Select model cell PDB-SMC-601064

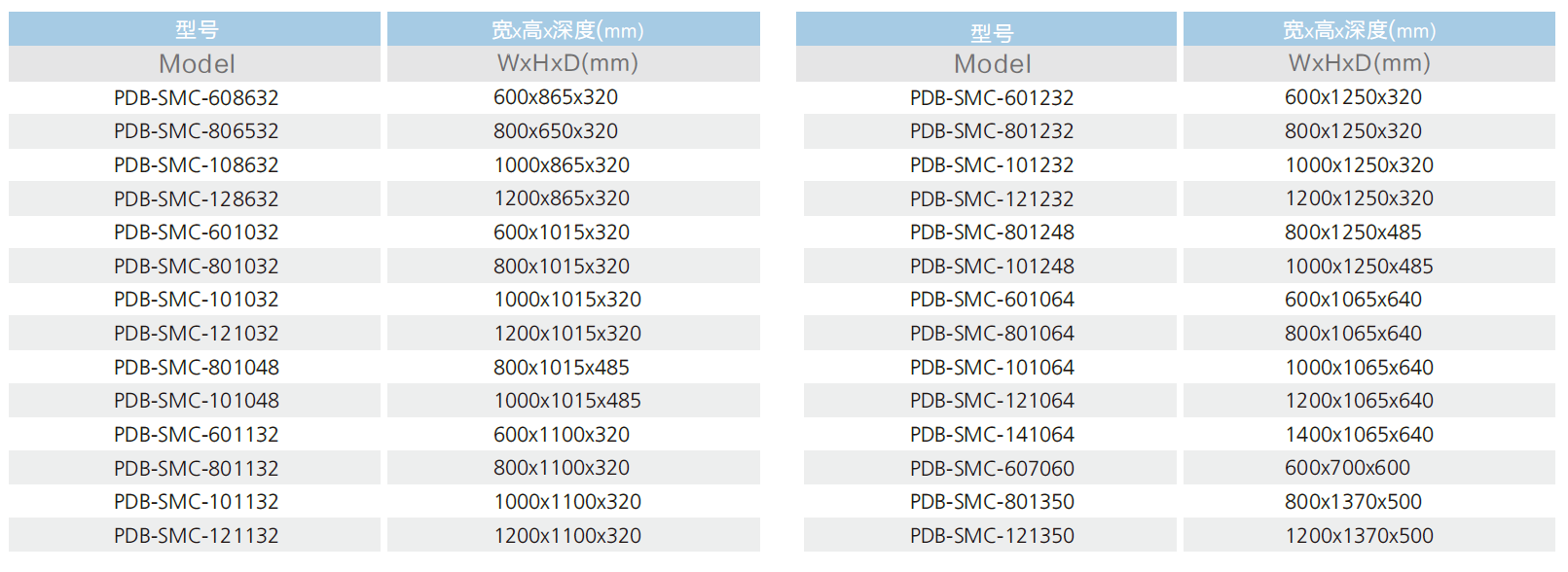(x=990, y=300)
